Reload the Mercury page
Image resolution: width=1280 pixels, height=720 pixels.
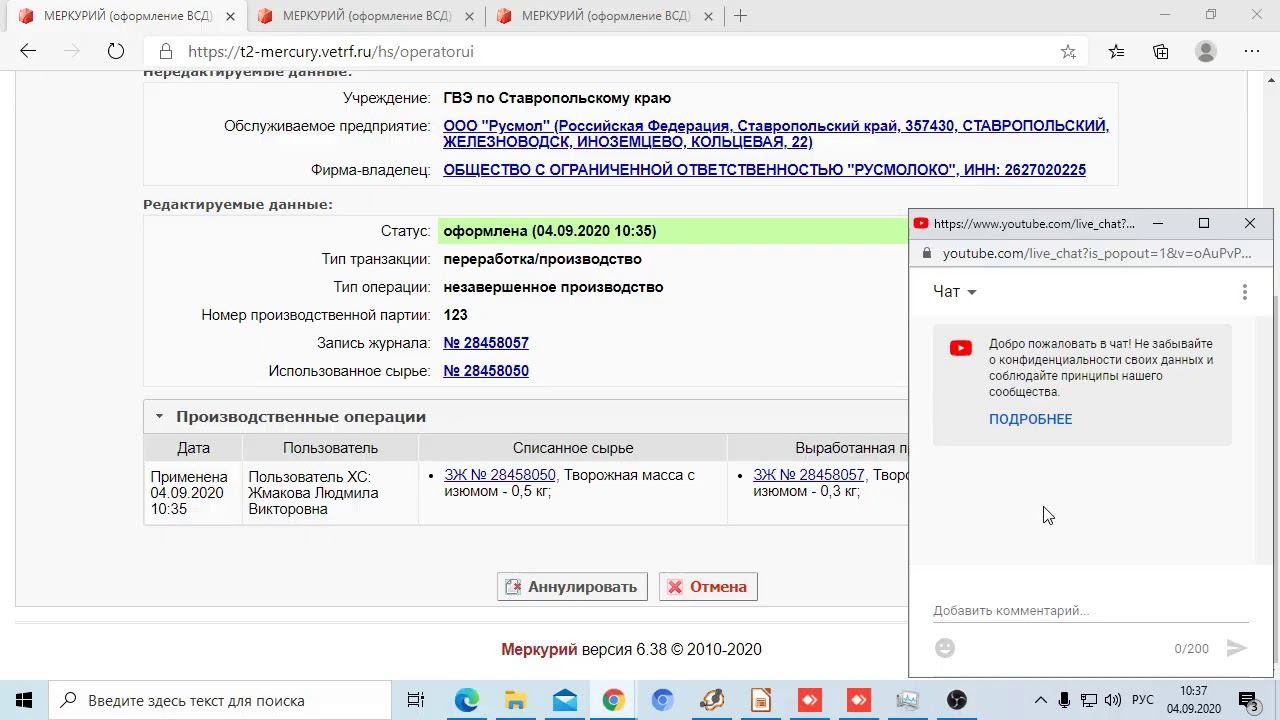coord(116,51)
